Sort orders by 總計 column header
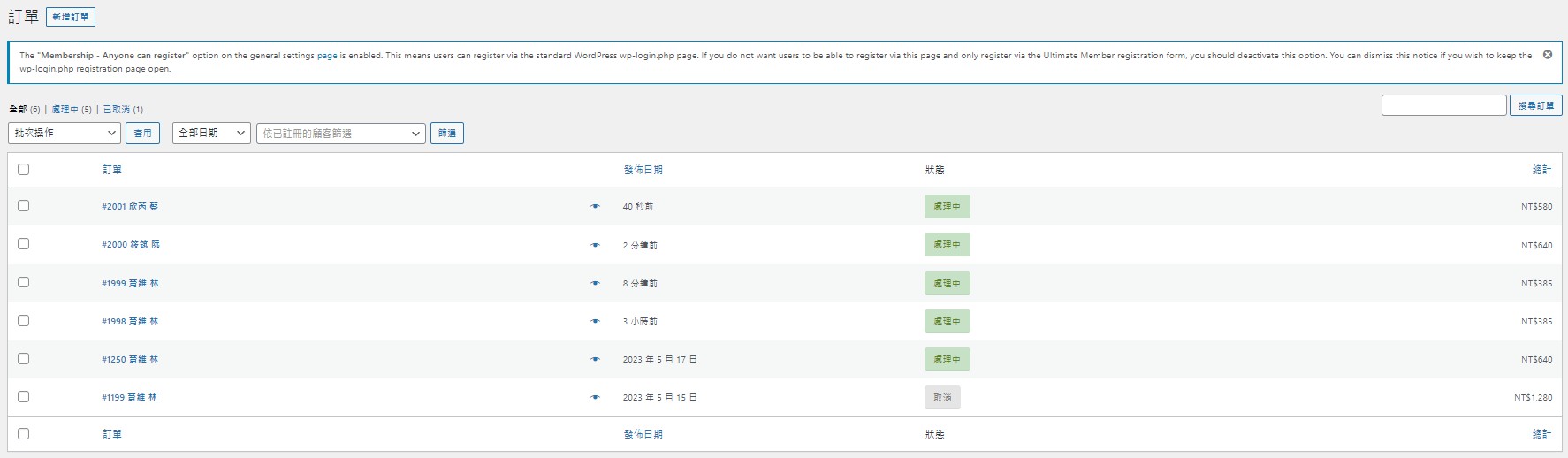This screenshot has width=1568, height=458. tap(1541, 170)
